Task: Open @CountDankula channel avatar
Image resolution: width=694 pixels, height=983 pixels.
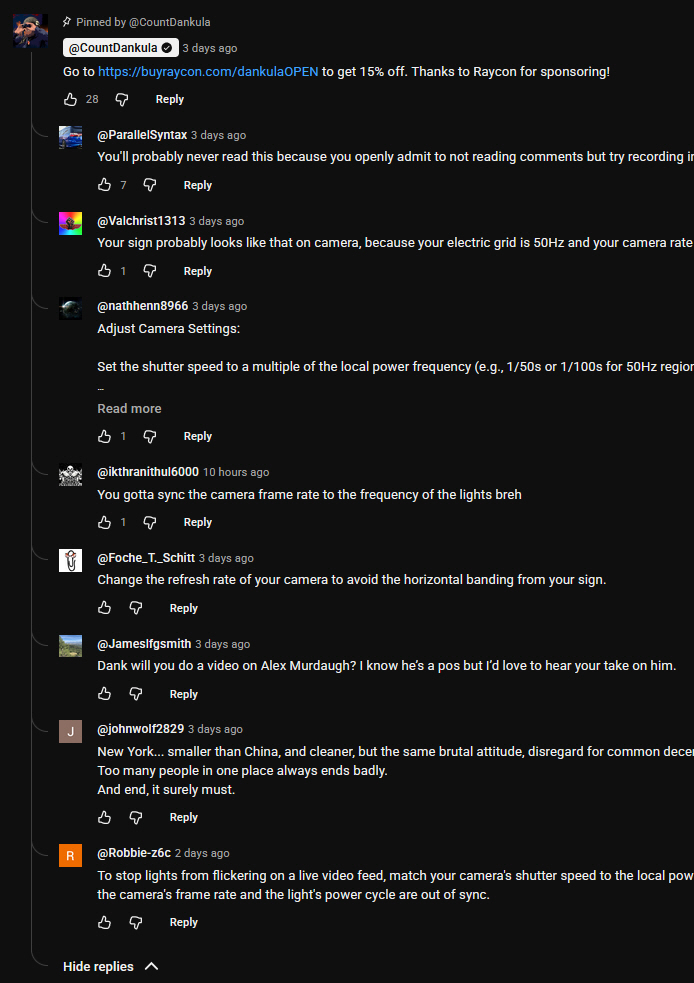Action: (31, 31)
